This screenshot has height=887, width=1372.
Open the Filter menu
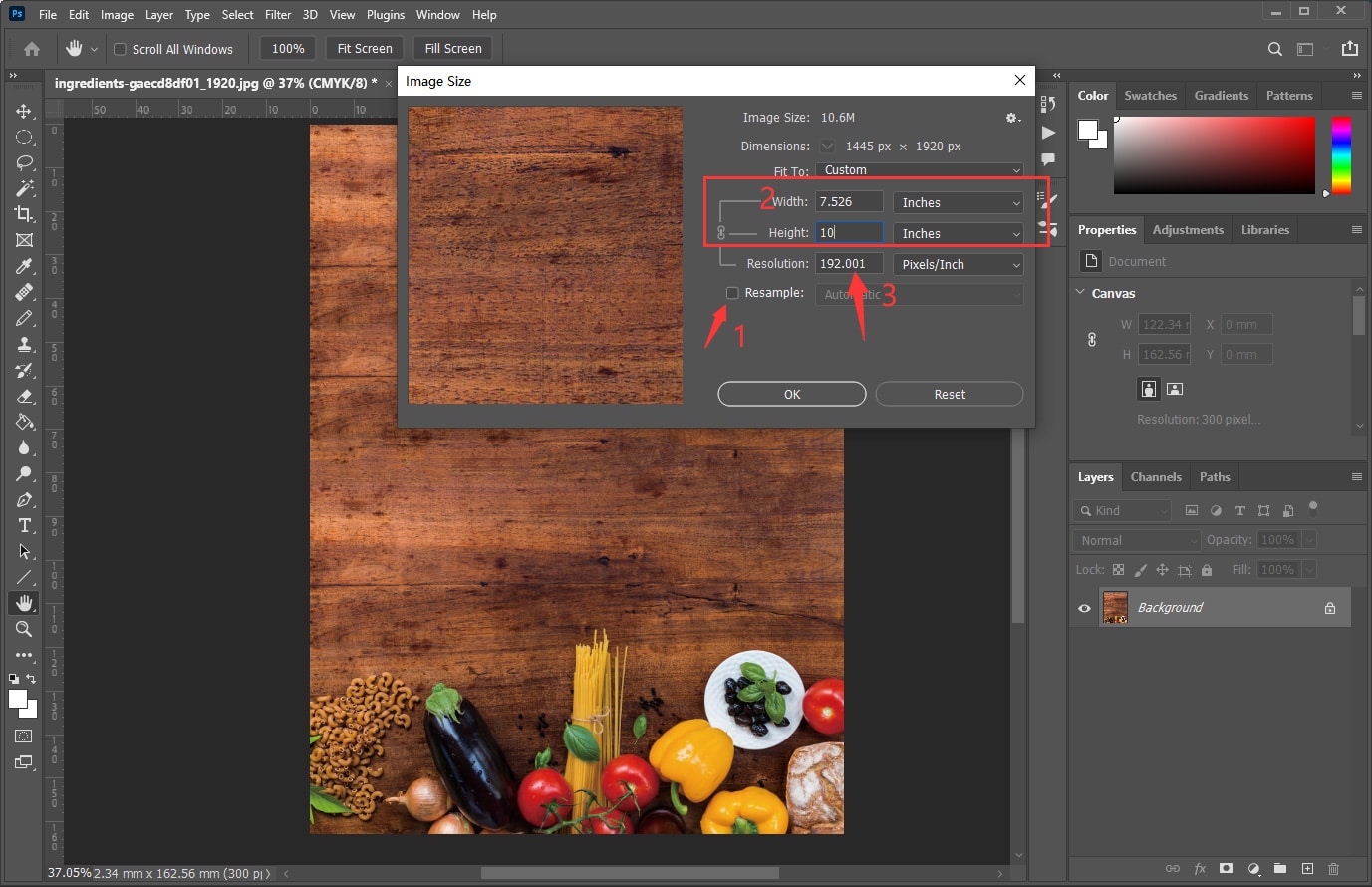pos(278,15)
